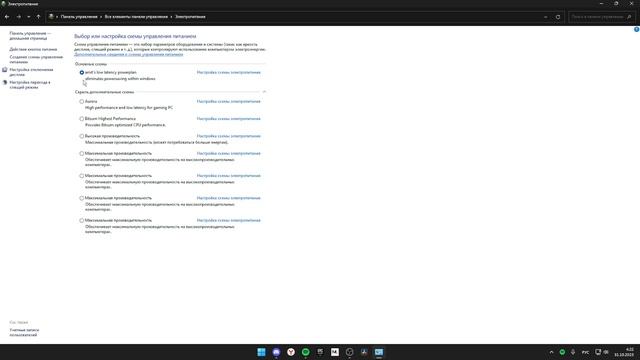
Task: Click 'eliminates powersaving within windows' description
Action: (x=120, y=78)
